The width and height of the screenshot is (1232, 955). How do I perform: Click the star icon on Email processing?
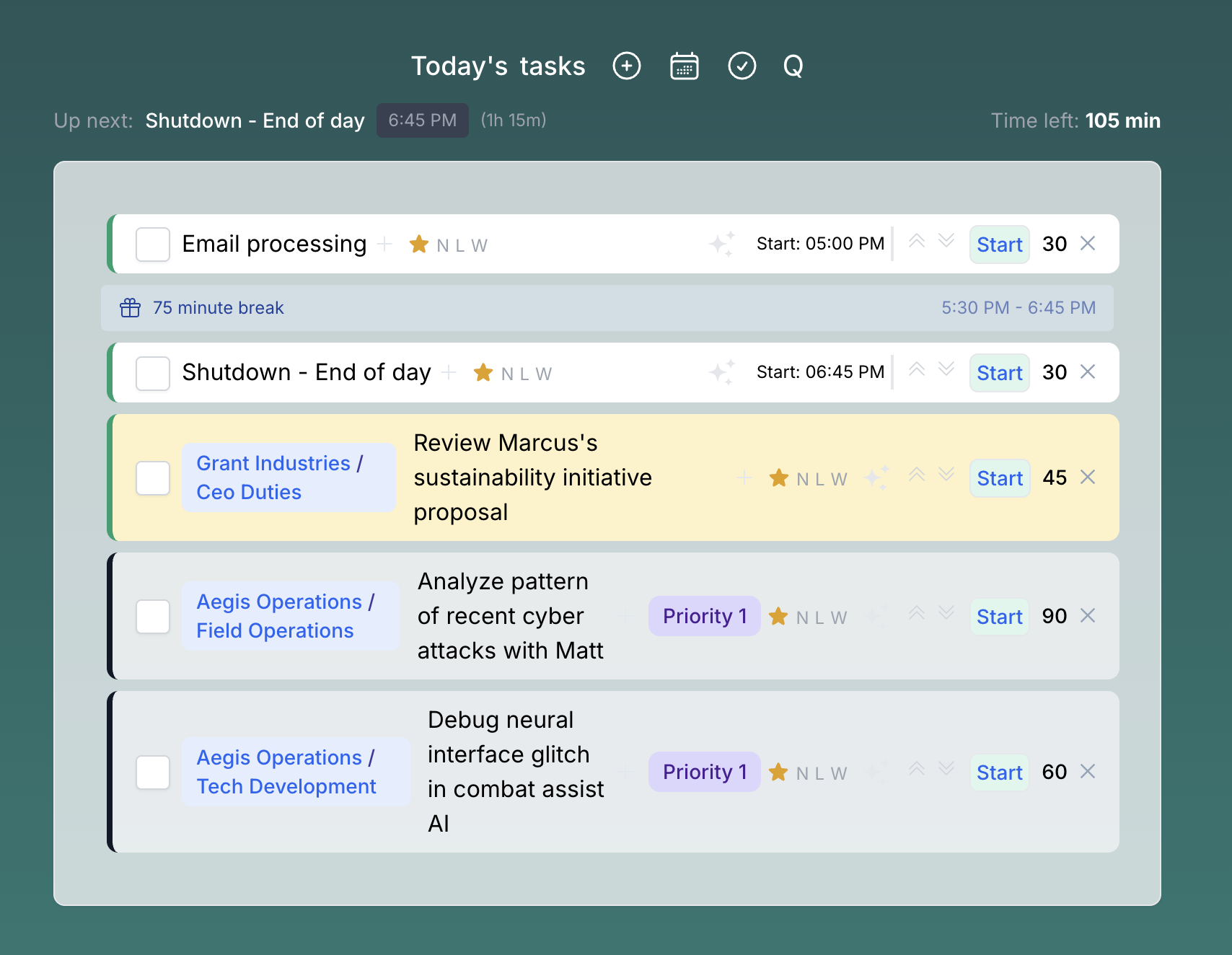(419, 244)
